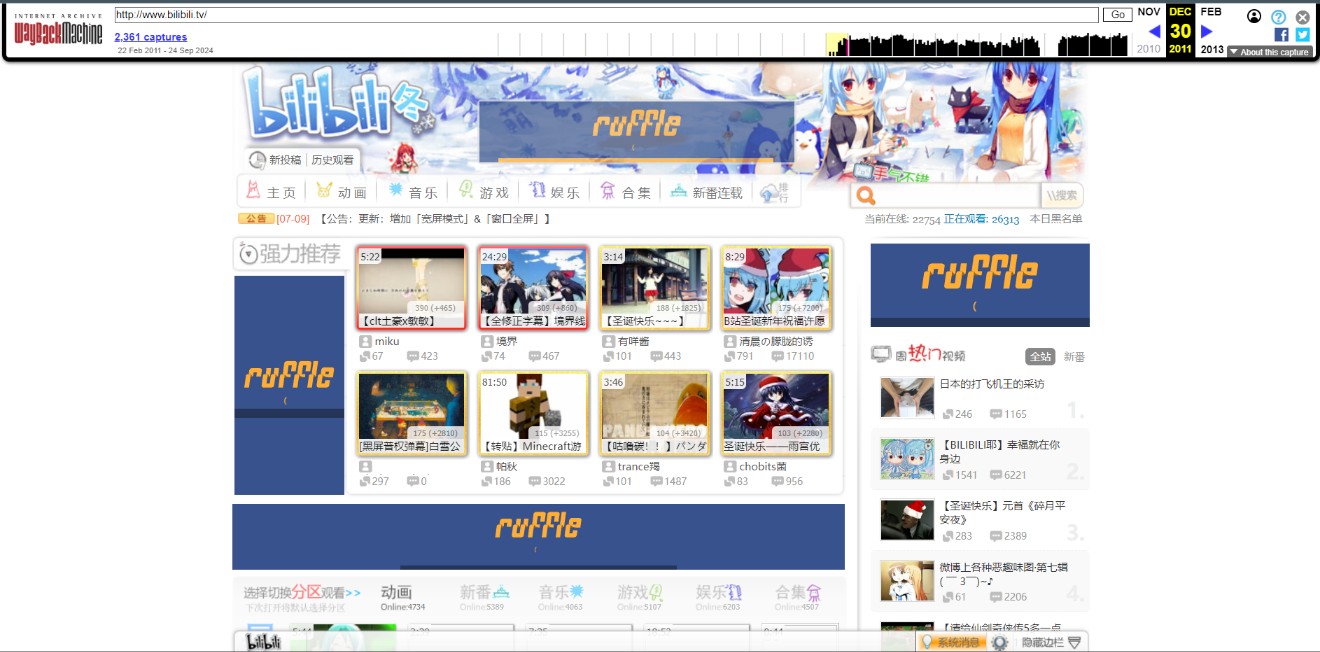Open the 黑屏弹幕 白雪公 video thumbnail
The width and height of the screenshot is (1320, 652).
[x=411, y=413]
